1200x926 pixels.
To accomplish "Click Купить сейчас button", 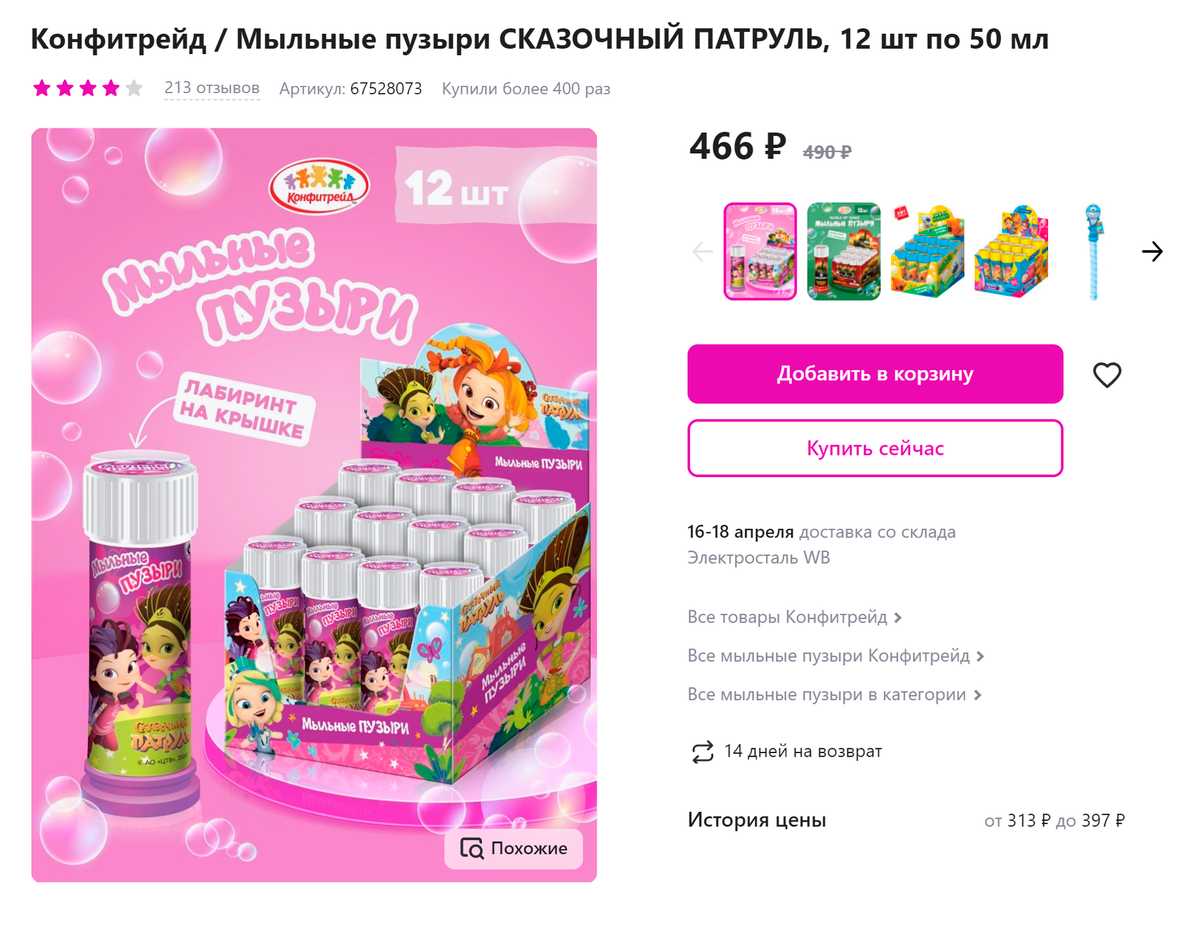I will [875, 448].
